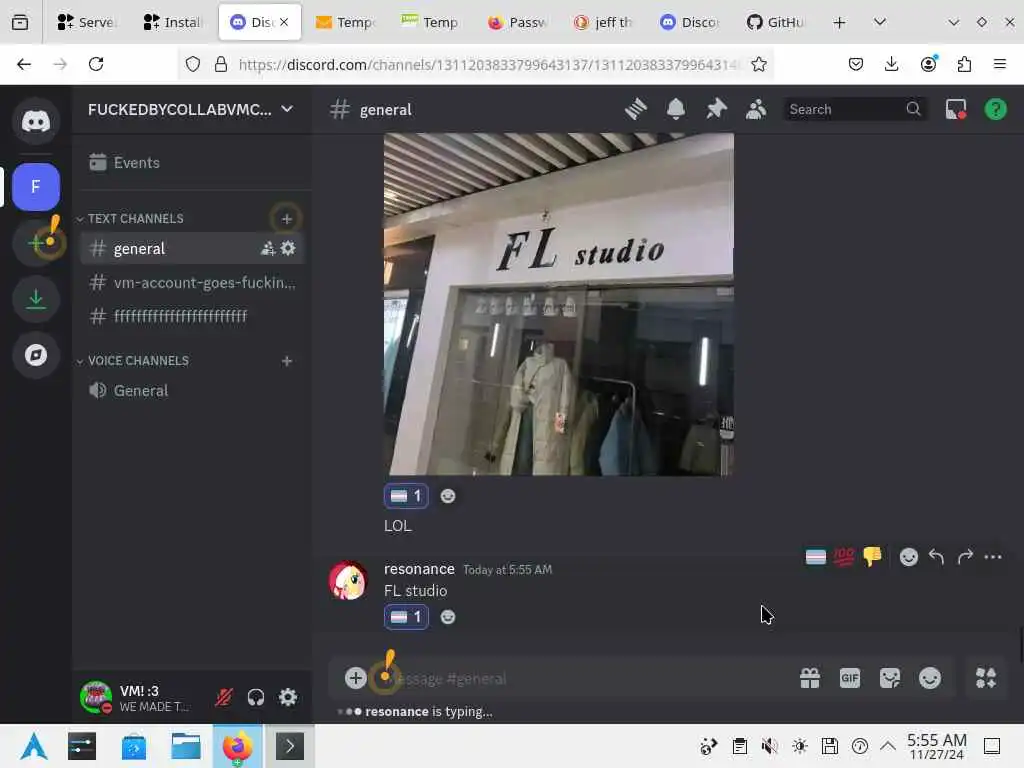The width and height of the screenshot is (1024, 768).
Task: Open Nitro gift icon
Action: [810, 678]
